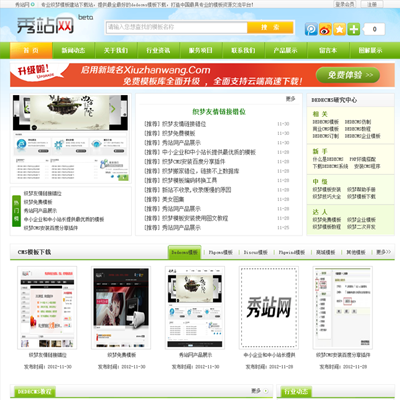This screenshot has height=400, width=400.
Task: Click the yellow star Qzone share icon
Action: [x=339, y=29]
